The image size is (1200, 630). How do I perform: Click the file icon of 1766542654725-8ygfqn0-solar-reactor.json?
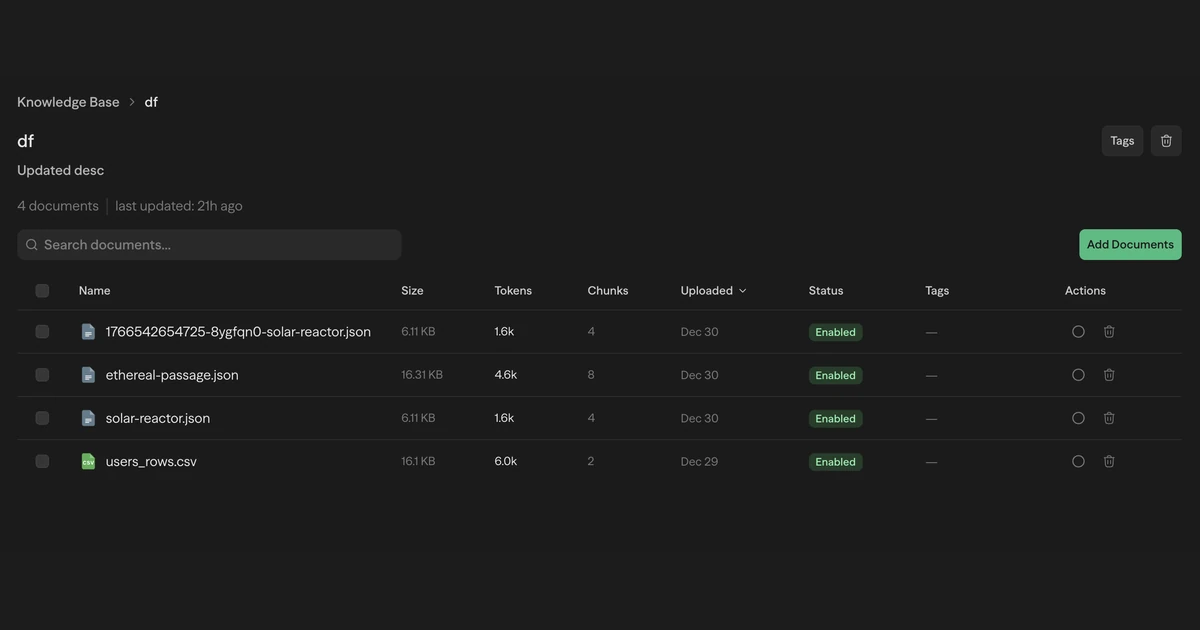[x=88, y=332]
